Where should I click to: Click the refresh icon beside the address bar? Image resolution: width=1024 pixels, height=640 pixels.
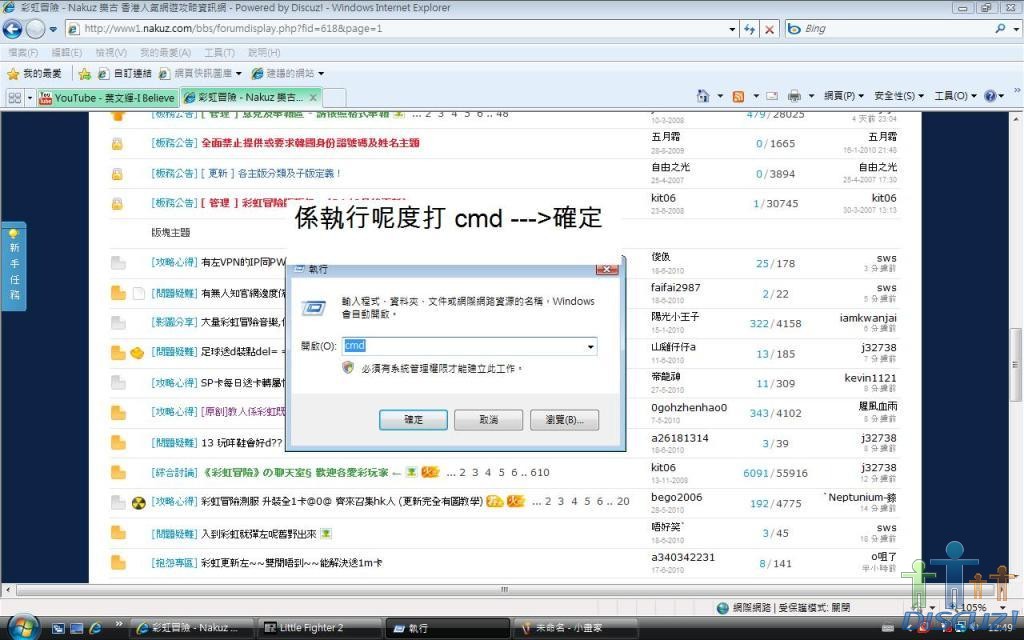tap(749, 29)
